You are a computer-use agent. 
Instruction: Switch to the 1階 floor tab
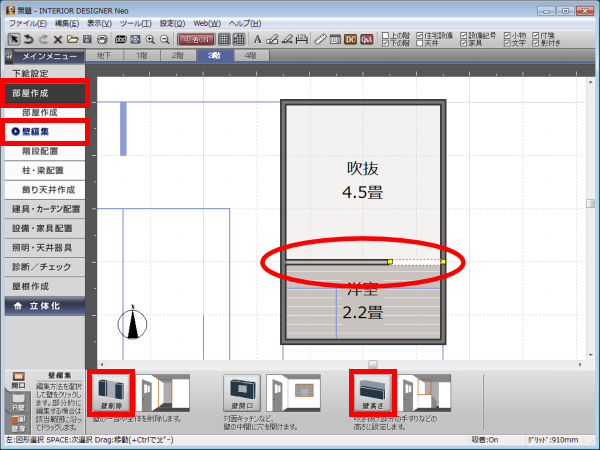coord(141,56)
